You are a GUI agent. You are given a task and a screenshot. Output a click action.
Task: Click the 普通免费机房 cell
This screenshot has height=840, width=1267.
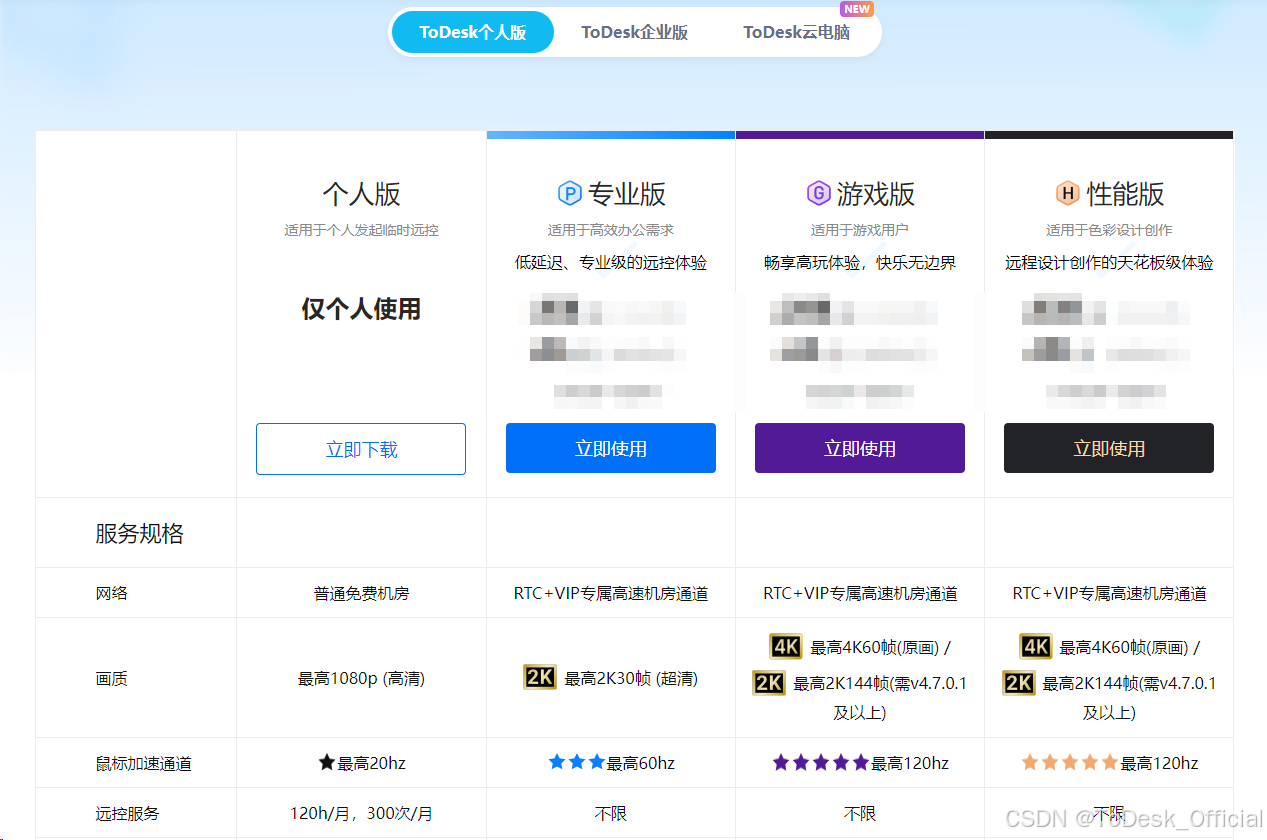(361, 593)
